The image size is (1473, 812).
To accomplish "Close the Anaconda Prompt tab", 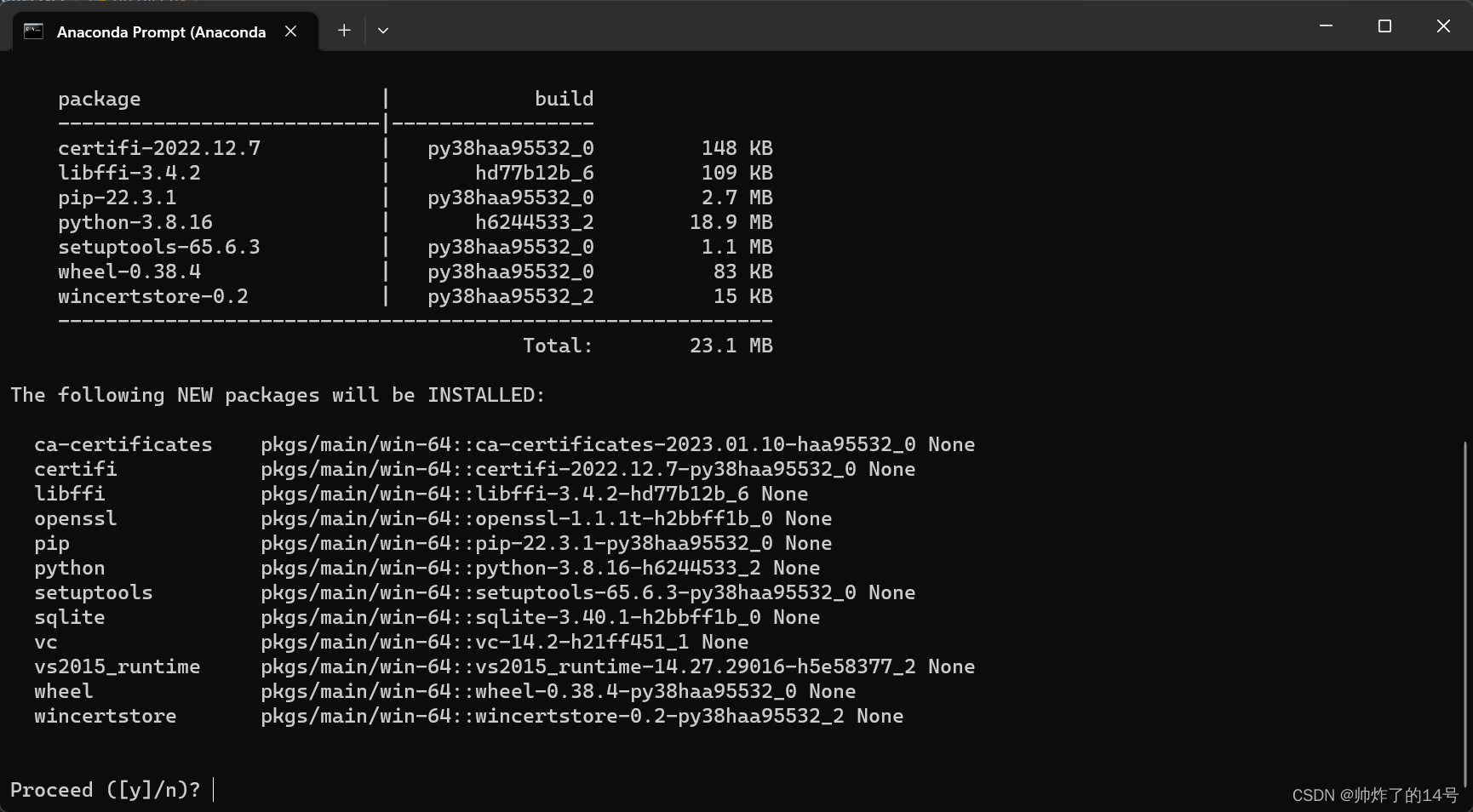I will tap(290, 31).
